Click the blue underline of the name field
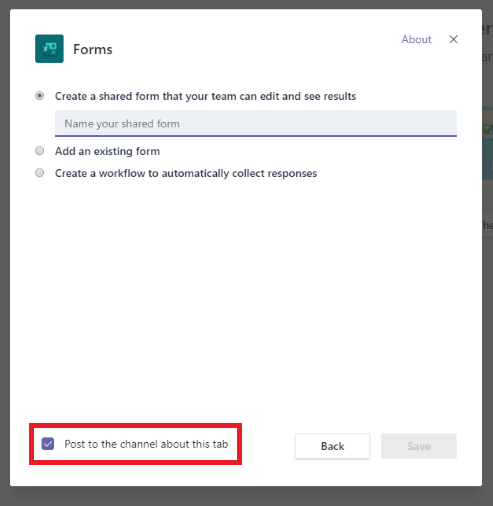This screenshot has height=506, width=493. tap(256, 136)
